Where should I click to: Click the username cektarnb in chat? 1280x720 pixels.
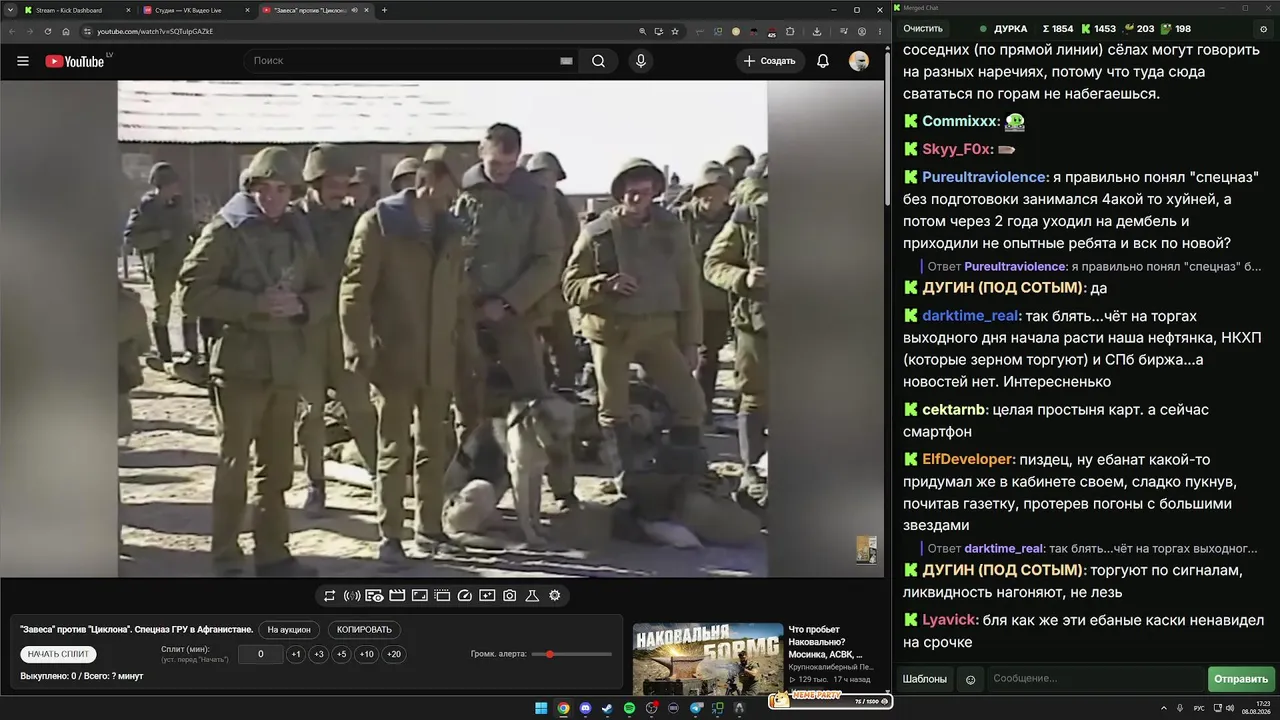(x=954, y=409)
